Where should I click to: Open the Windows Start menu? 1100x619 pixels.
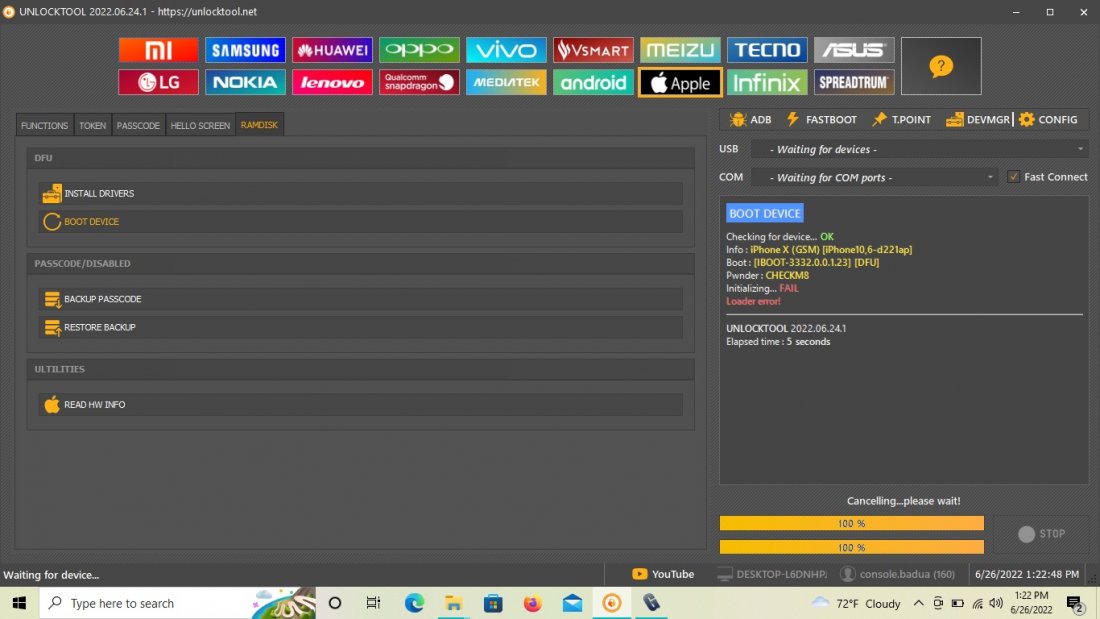[19, 604]
